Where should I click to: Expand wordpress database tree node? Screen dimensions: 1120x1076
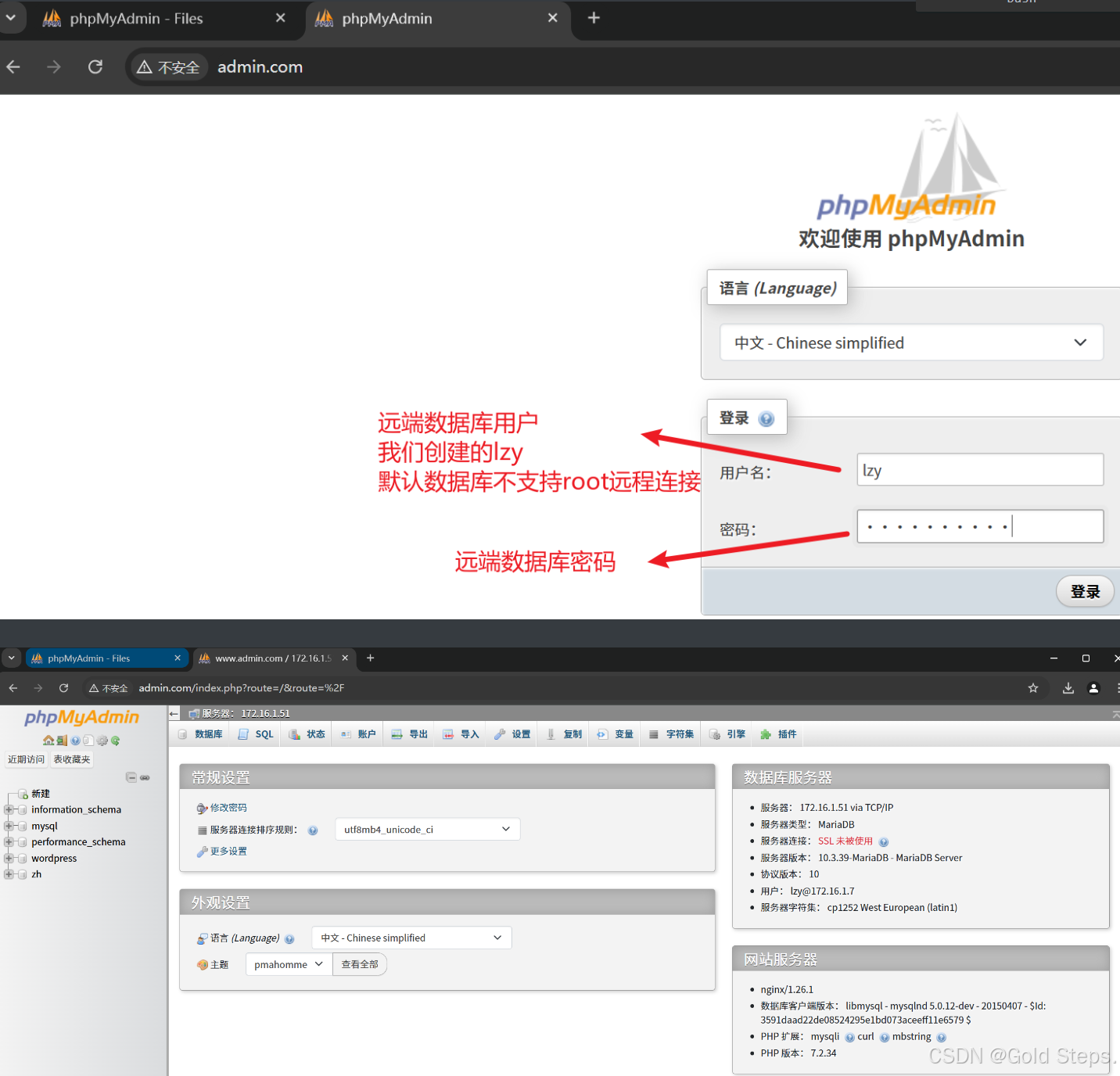pos(9,859)
